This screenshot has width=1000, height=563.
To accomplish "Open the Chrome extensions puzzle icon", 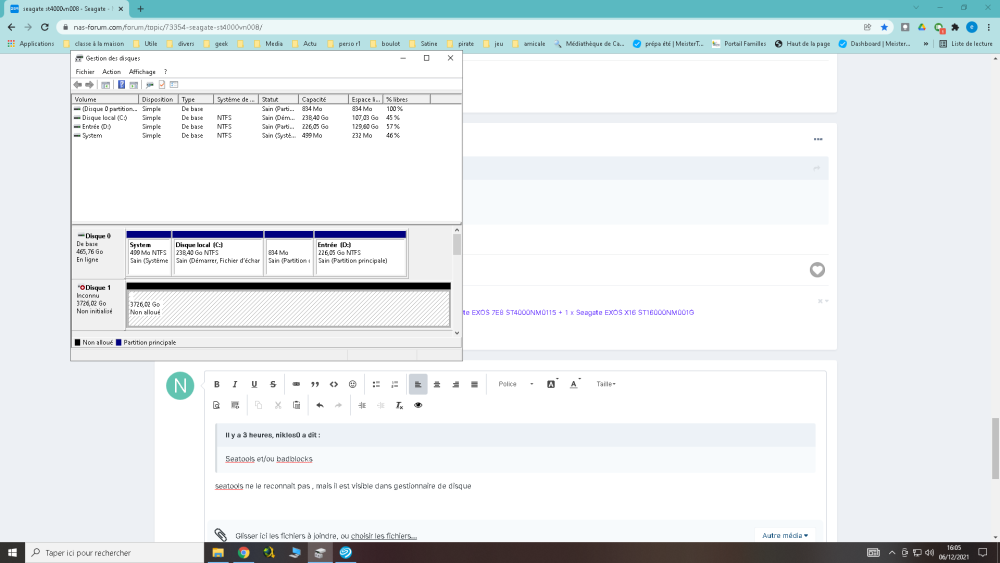I will pyautogui.click(x=955, y=27).
